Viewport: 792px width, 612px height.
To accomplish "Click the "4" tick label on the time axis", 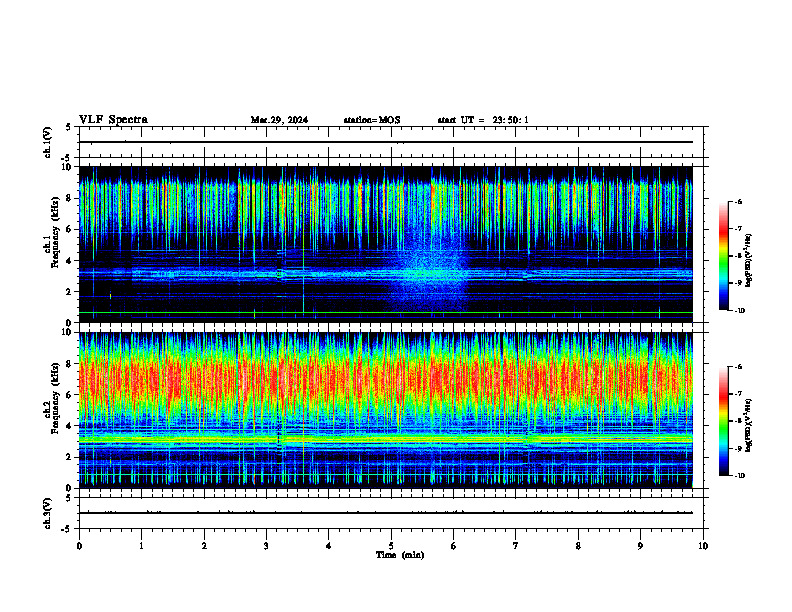I will pyautogui.click(x=329, y=546).
